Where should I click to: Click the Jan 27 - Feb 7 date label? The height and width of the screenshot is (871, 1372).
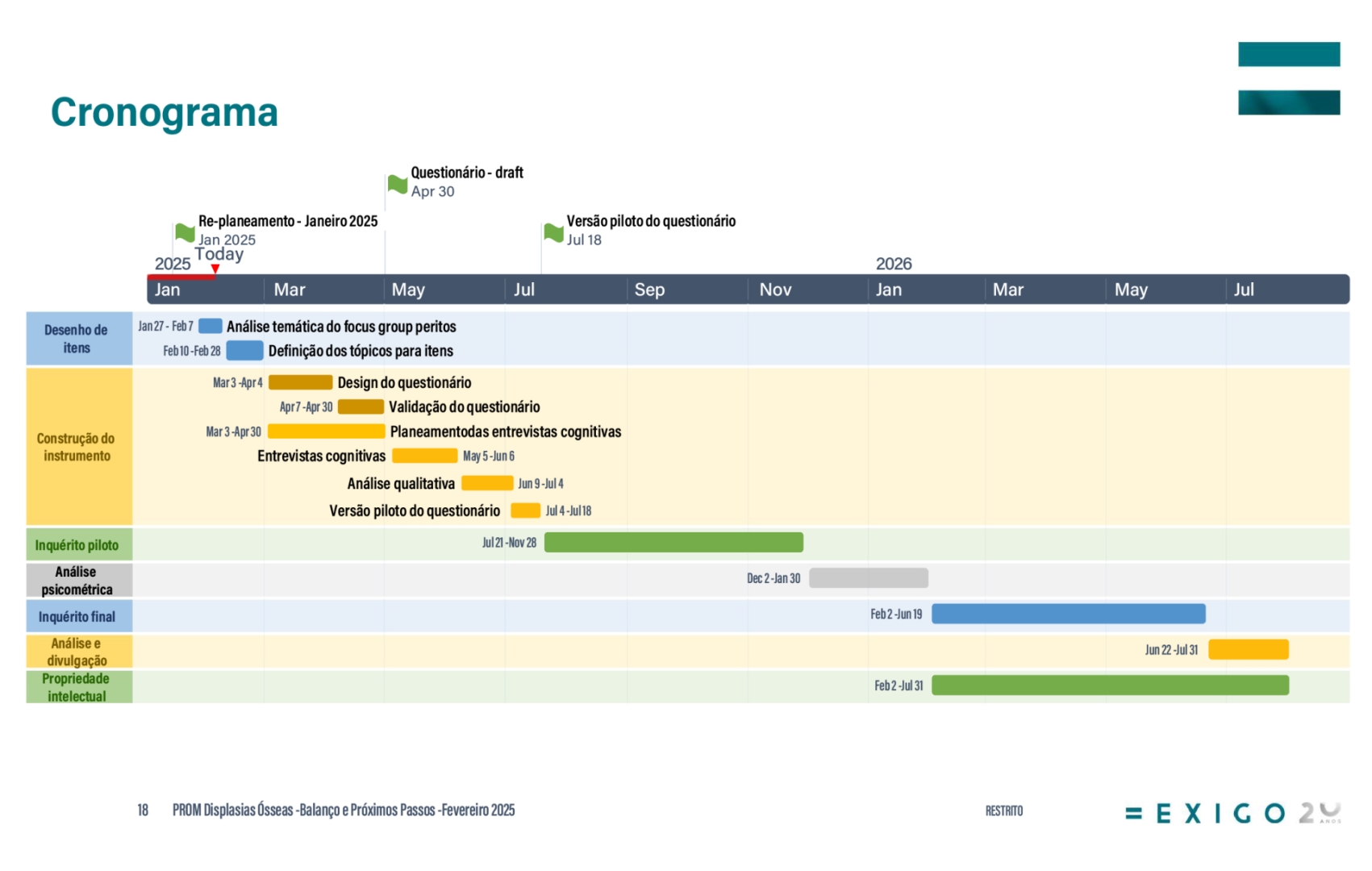(165, 326)
